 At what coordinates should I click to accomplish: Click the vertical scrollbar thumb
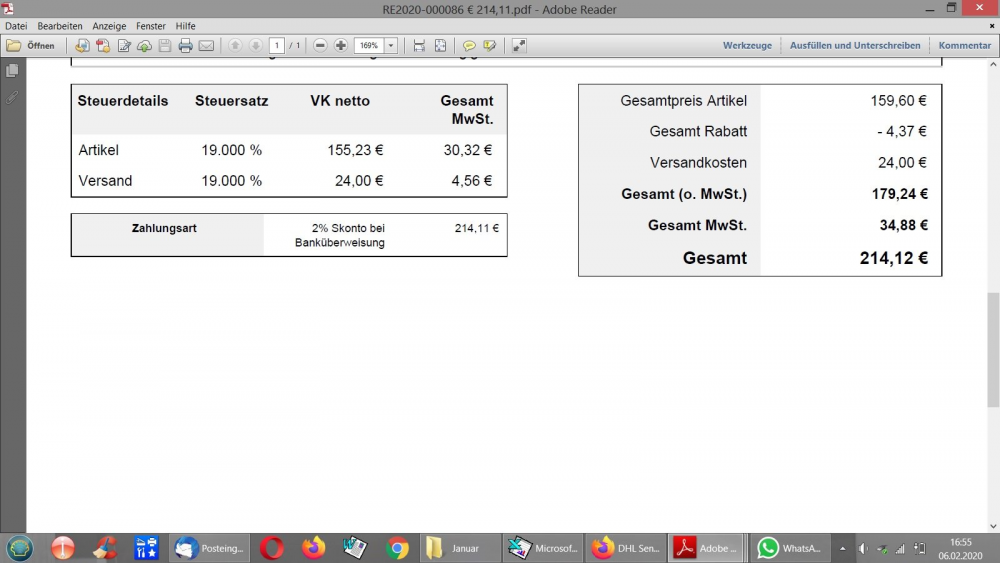coord(993,349)
